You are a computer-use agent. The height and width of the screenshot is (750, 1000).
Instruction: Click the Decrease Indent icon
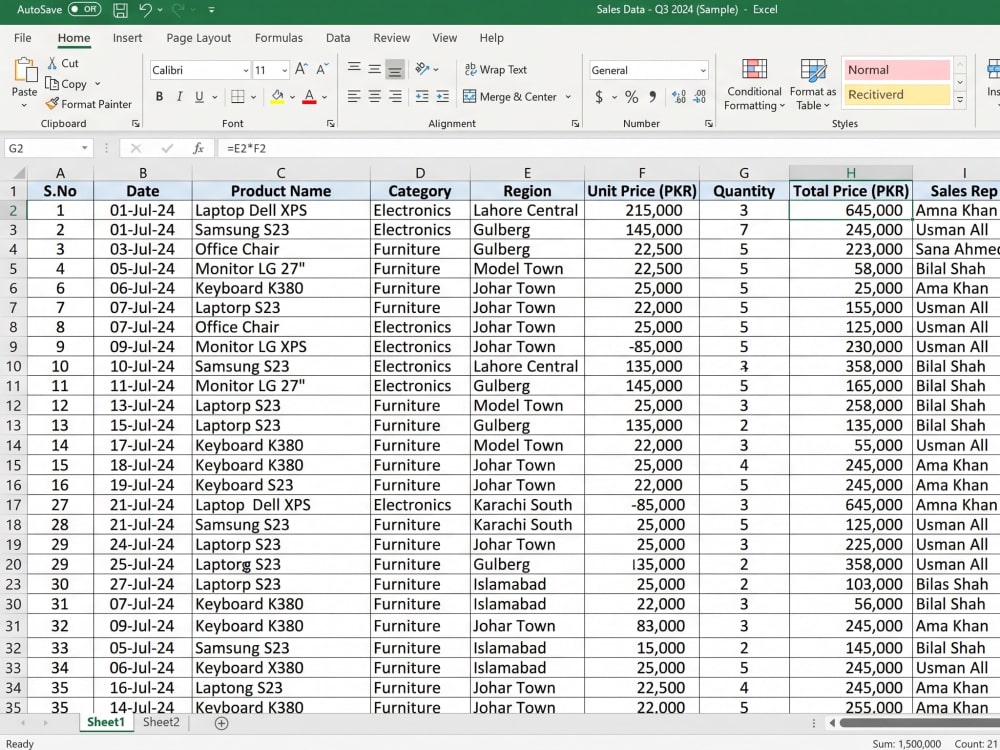(x=422, y=96)
